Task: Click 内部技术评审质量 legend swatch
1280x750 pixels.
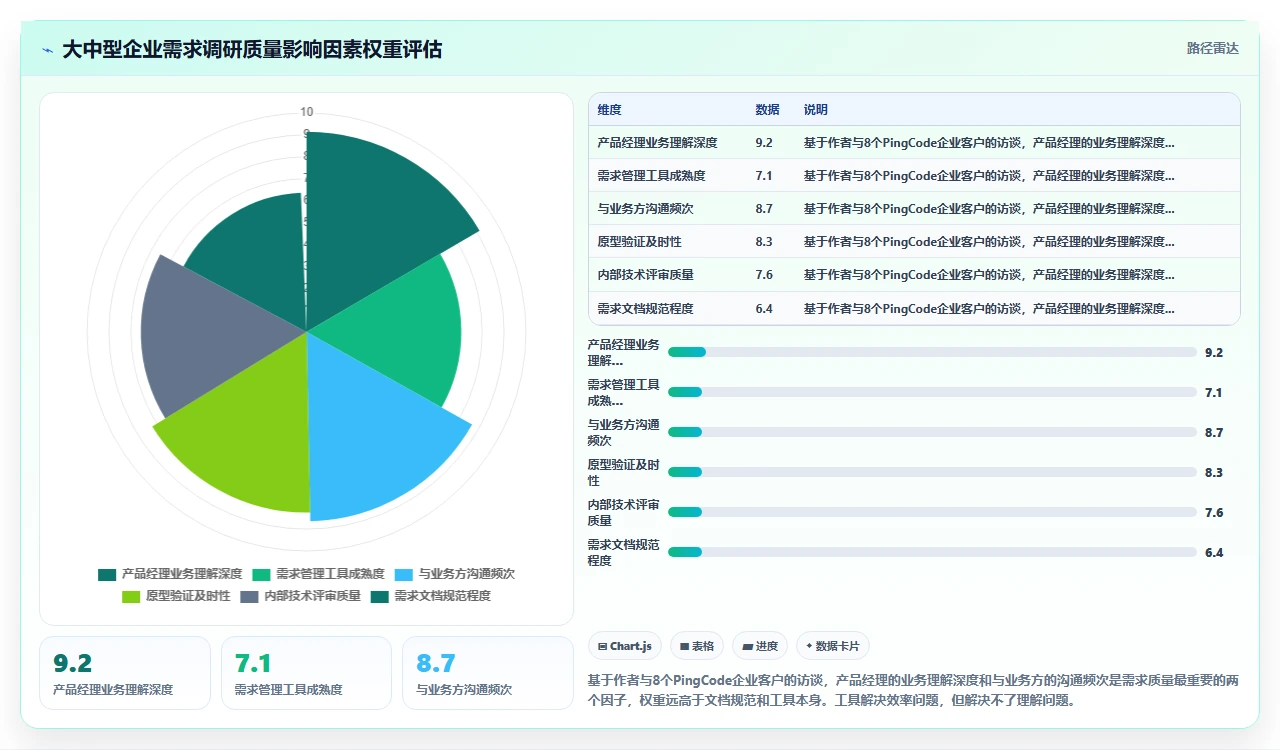Action: click(250, 596)
